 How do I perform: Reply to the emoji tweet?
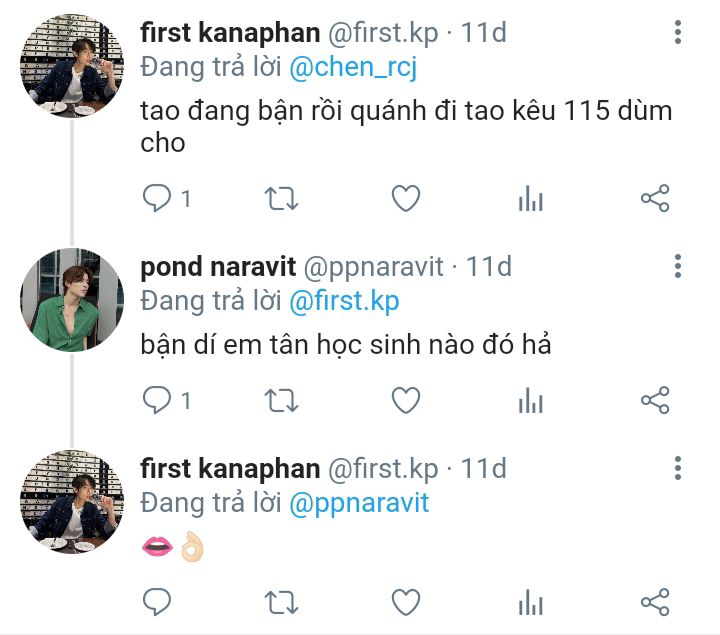click(x=157, y=602)
